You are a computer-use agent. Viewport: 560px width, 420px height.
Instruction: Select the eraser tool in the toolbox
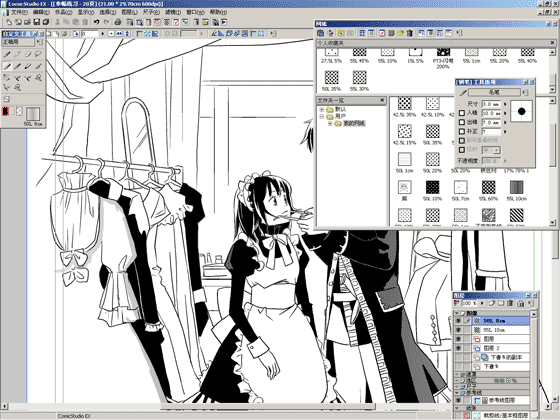(28, 54)
